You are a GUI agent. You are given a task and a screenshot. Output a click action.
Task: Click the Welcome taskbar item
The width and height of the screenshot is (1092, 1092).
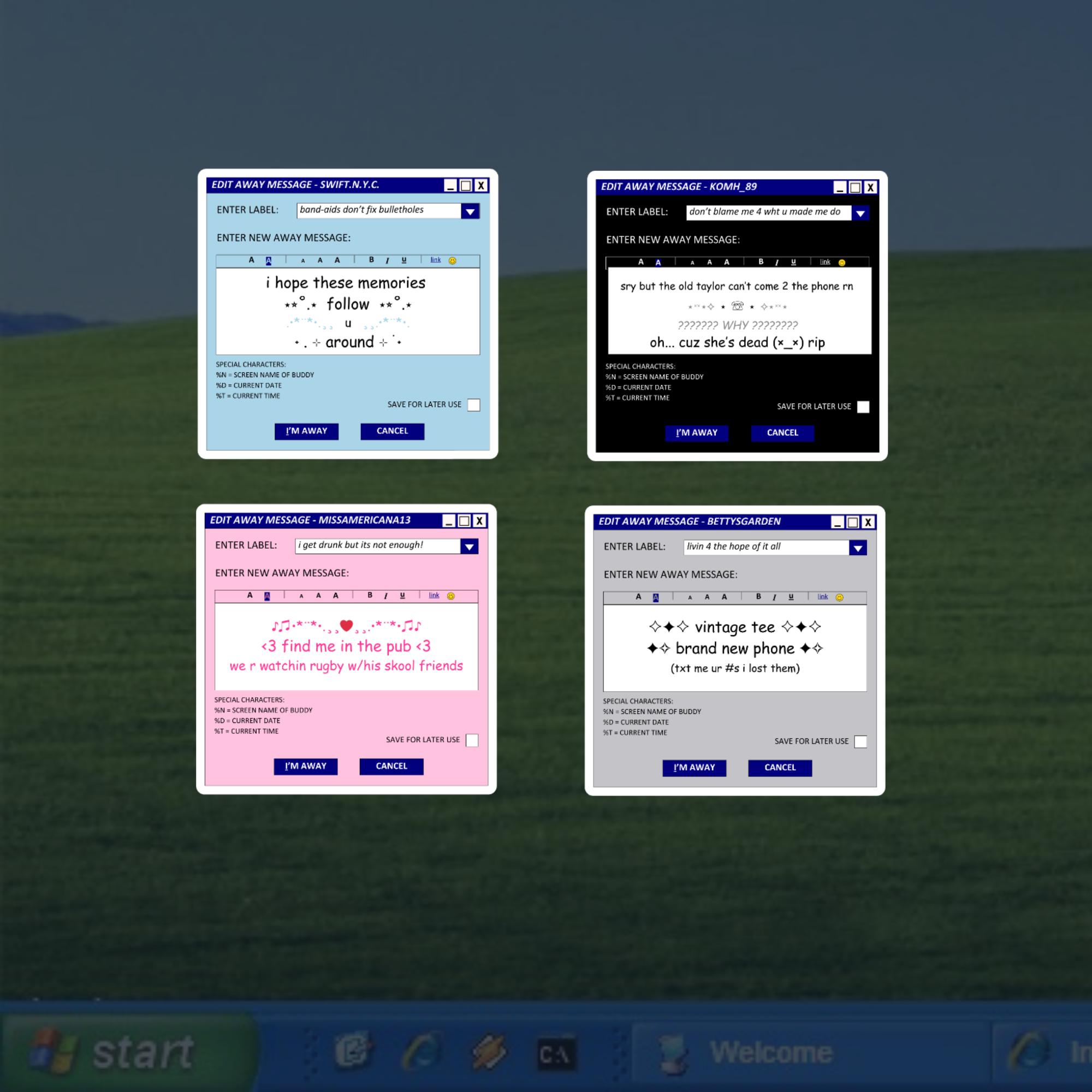click(x=811, y=1053)
